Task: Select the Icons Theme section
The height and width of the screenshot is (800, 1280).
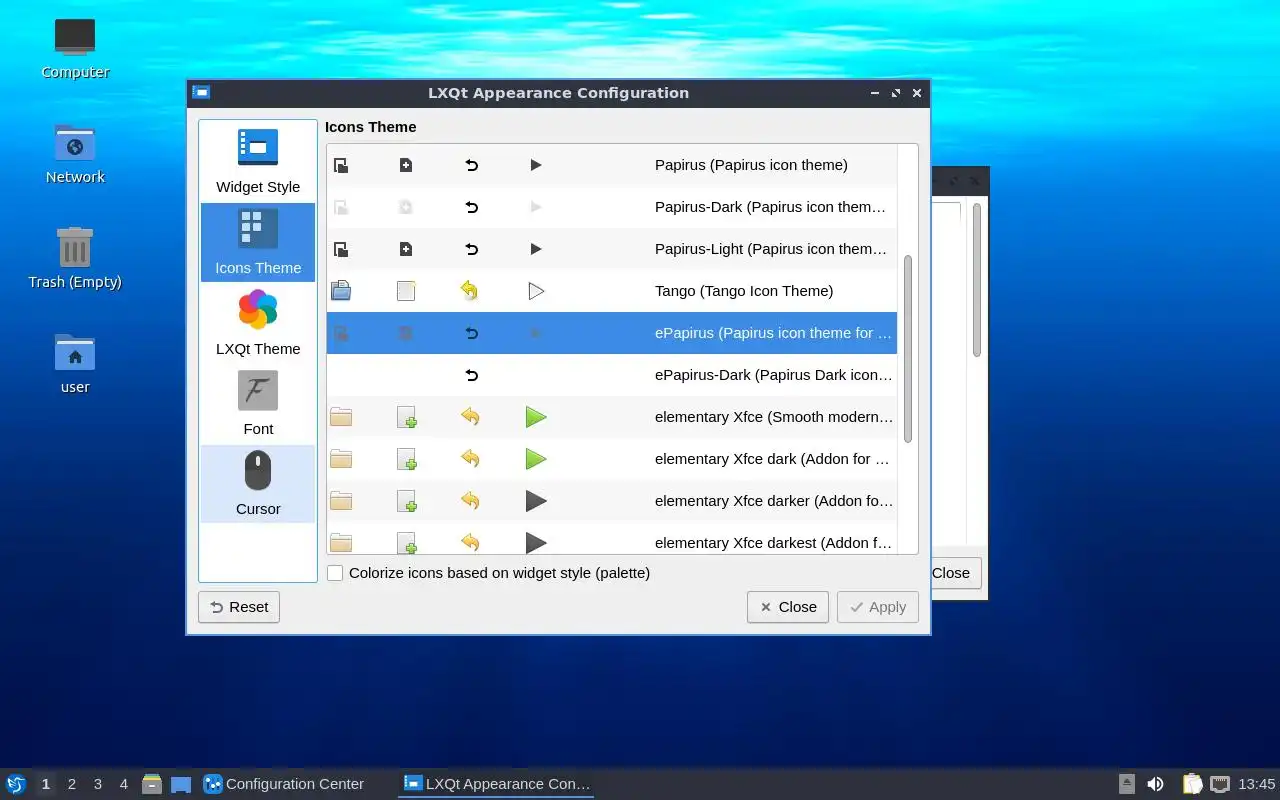Action: 258,242
